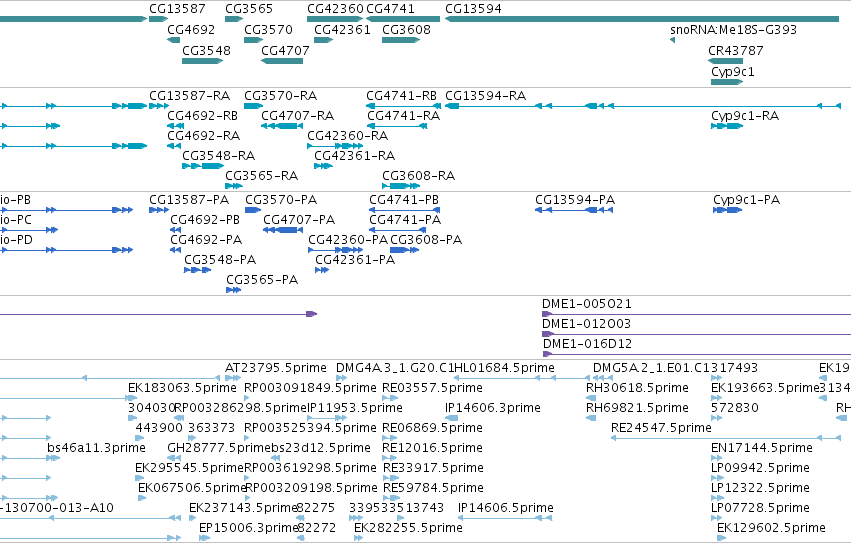This screenshot has height=543, width=851.
Task: Click the CG3570 gene label
Action: click(268, 29)
